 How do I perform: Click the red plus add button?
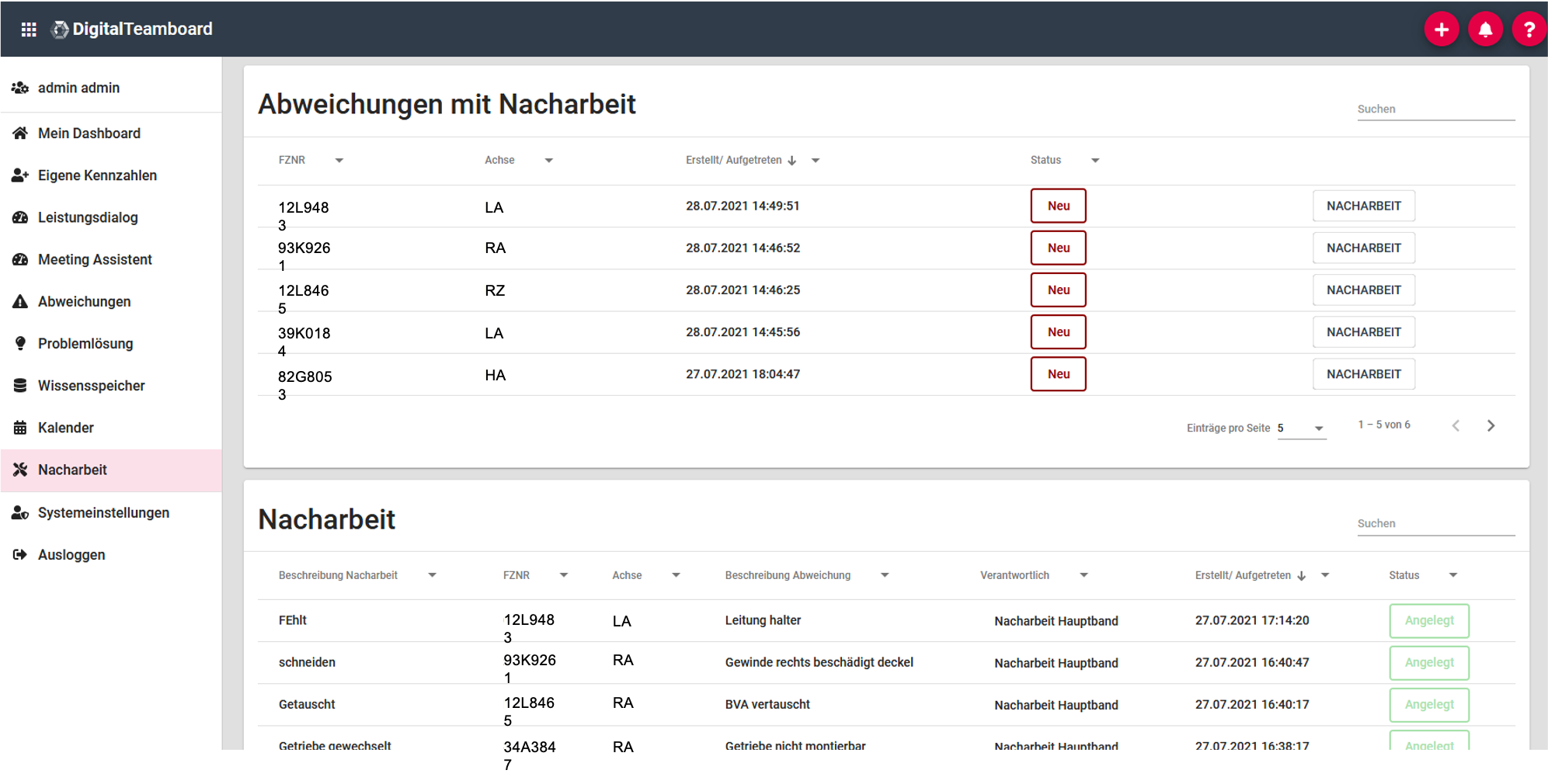[x=1442, y=29]
